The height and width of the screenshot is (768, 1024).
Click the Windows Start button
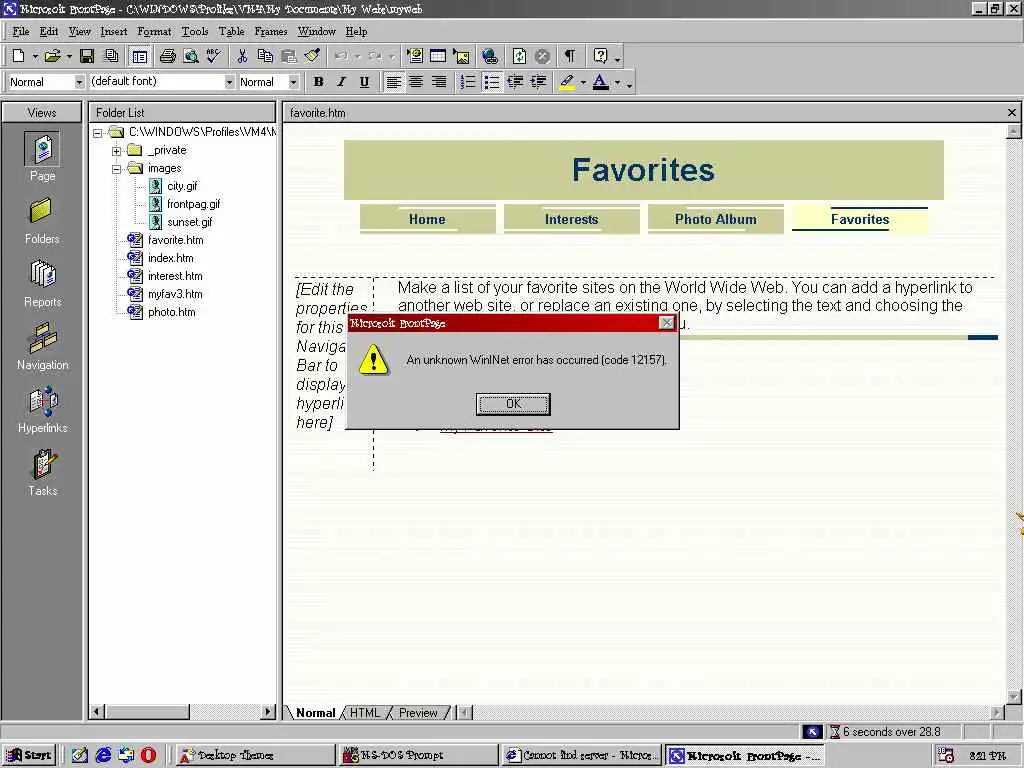(29, 755)
